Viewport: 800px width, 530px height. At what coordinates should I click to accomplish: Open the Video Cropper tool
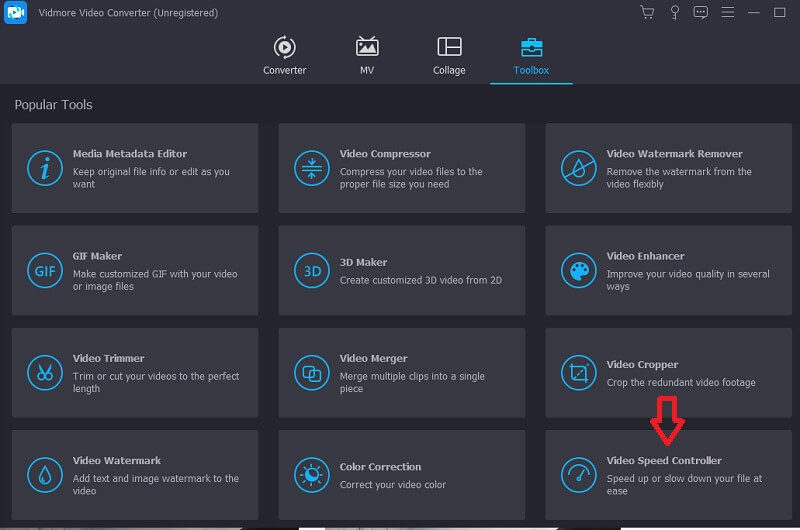click(x=668, y=373)
